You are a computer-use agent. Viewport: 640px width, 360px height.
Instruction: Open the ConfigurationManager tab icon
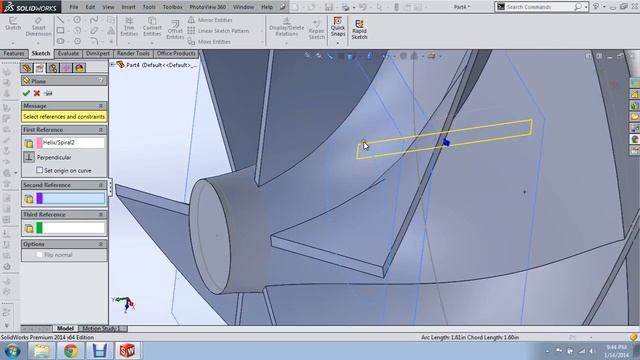[53, 68]
